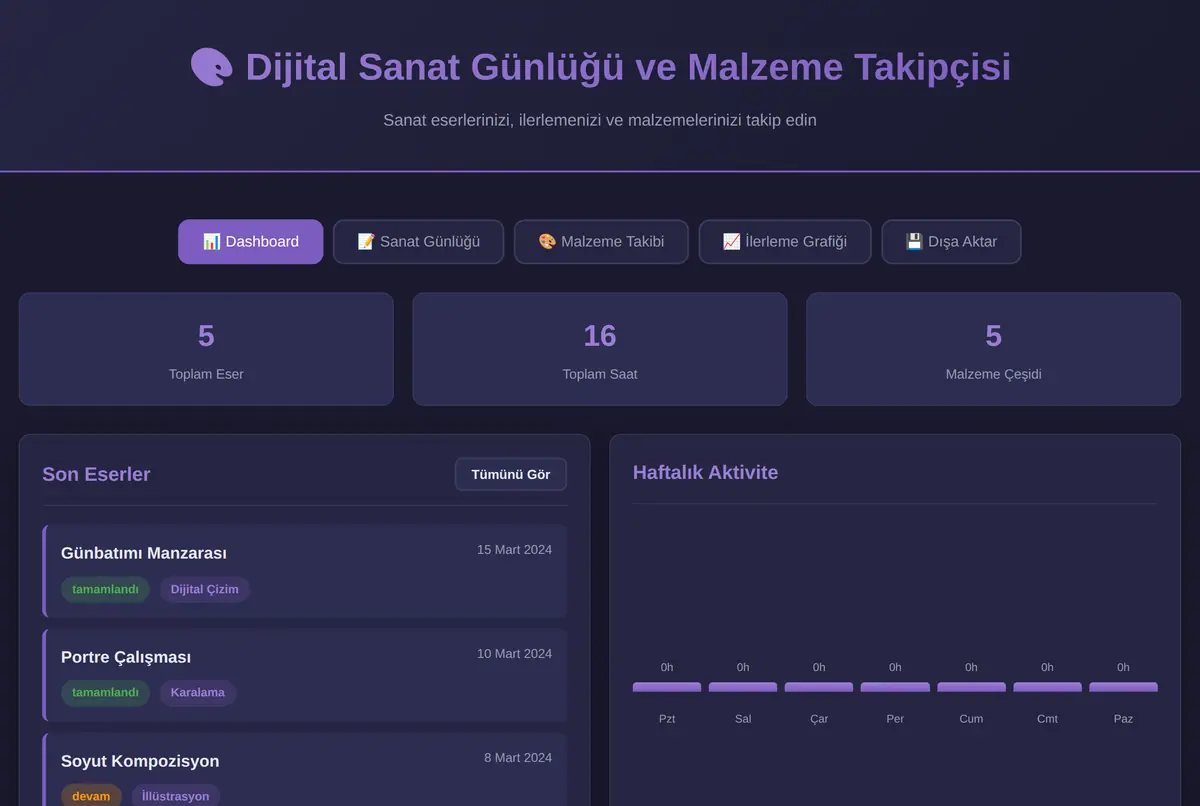Click the Son Eserler heading
Image resolution: width=1200 pixels, height=806 pixels.
tap(96, 474)
